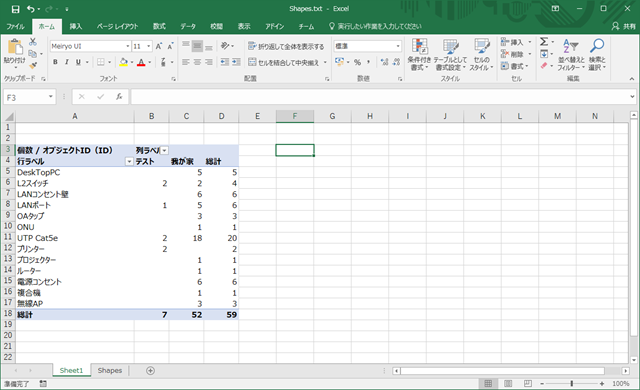
Task: Expand the Name Box dropdown
Action: [51, 97]
